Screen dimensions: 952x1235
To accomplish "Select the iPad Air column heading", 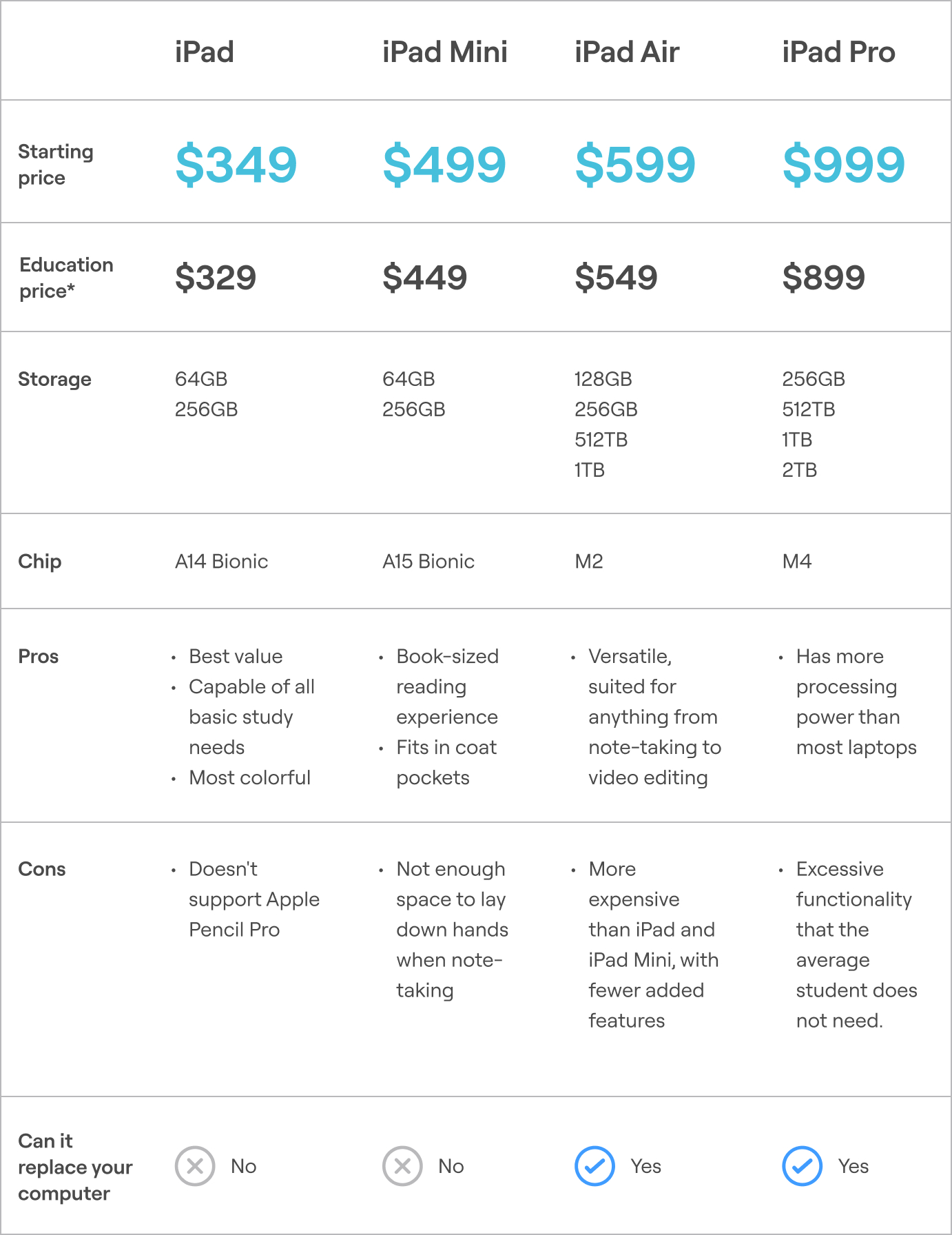I will tap(626, 52).
